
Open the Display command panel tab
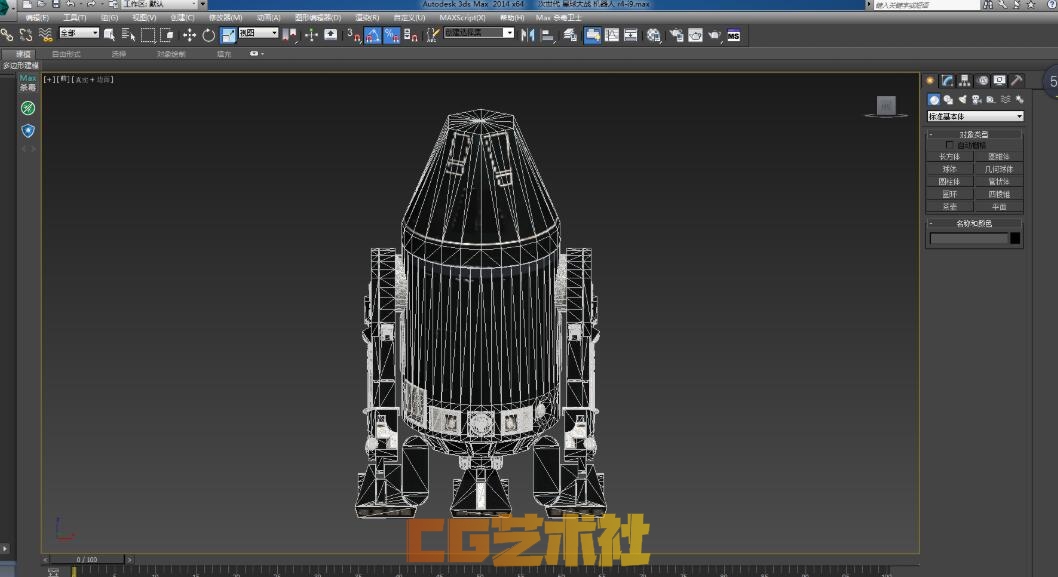point(999,81)
